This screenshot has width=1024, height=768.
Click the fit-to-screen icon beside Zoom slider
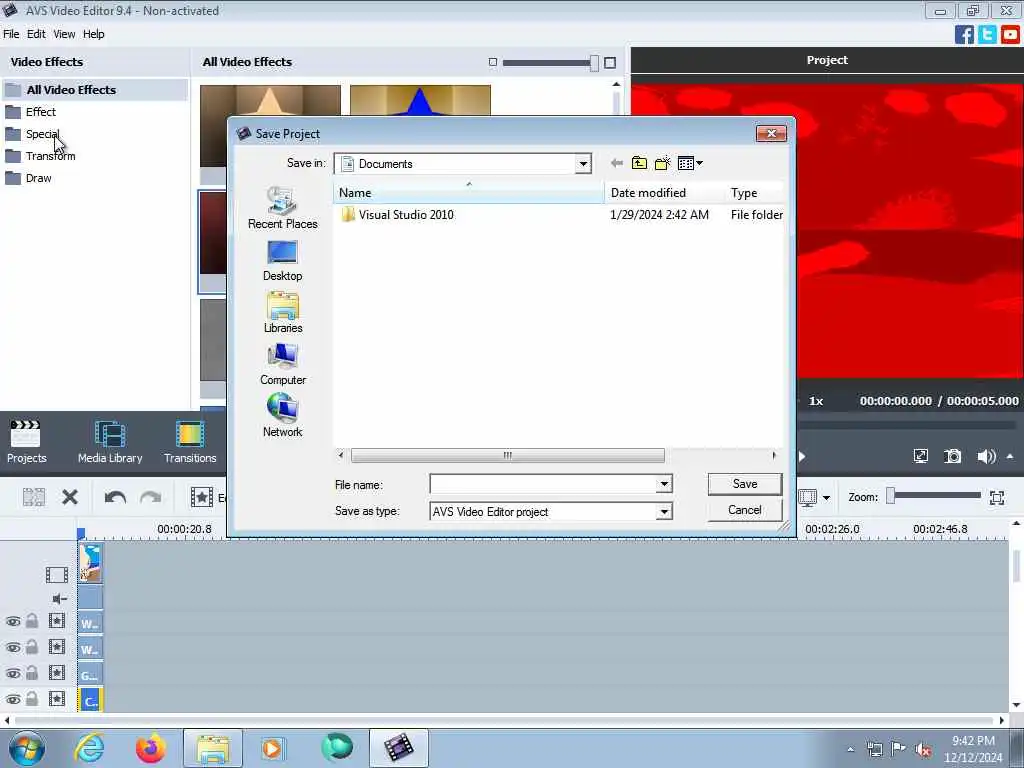tap(997, 498)
